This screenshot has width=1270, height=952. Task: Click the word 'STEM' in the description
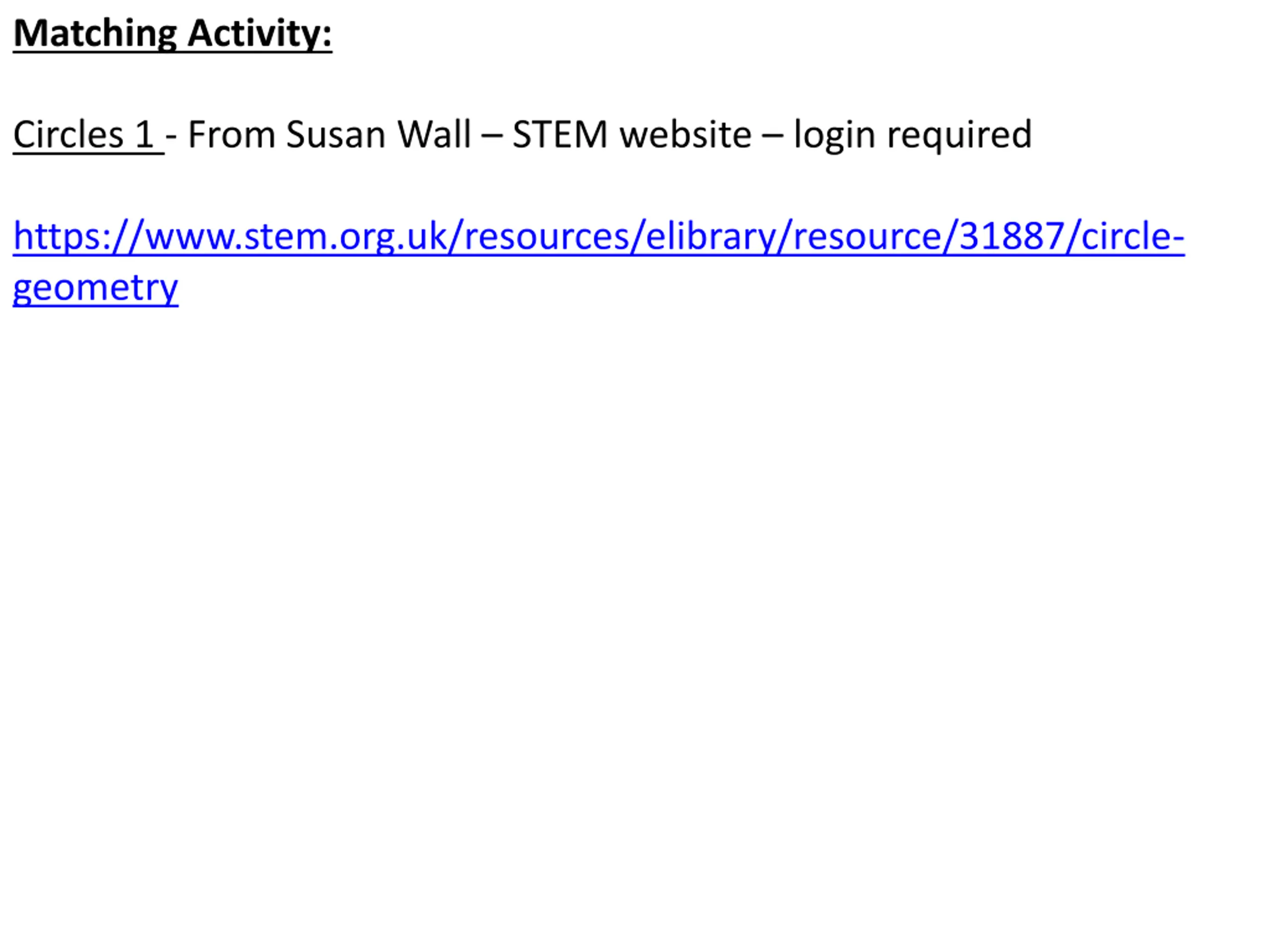(x=560, y=135)
